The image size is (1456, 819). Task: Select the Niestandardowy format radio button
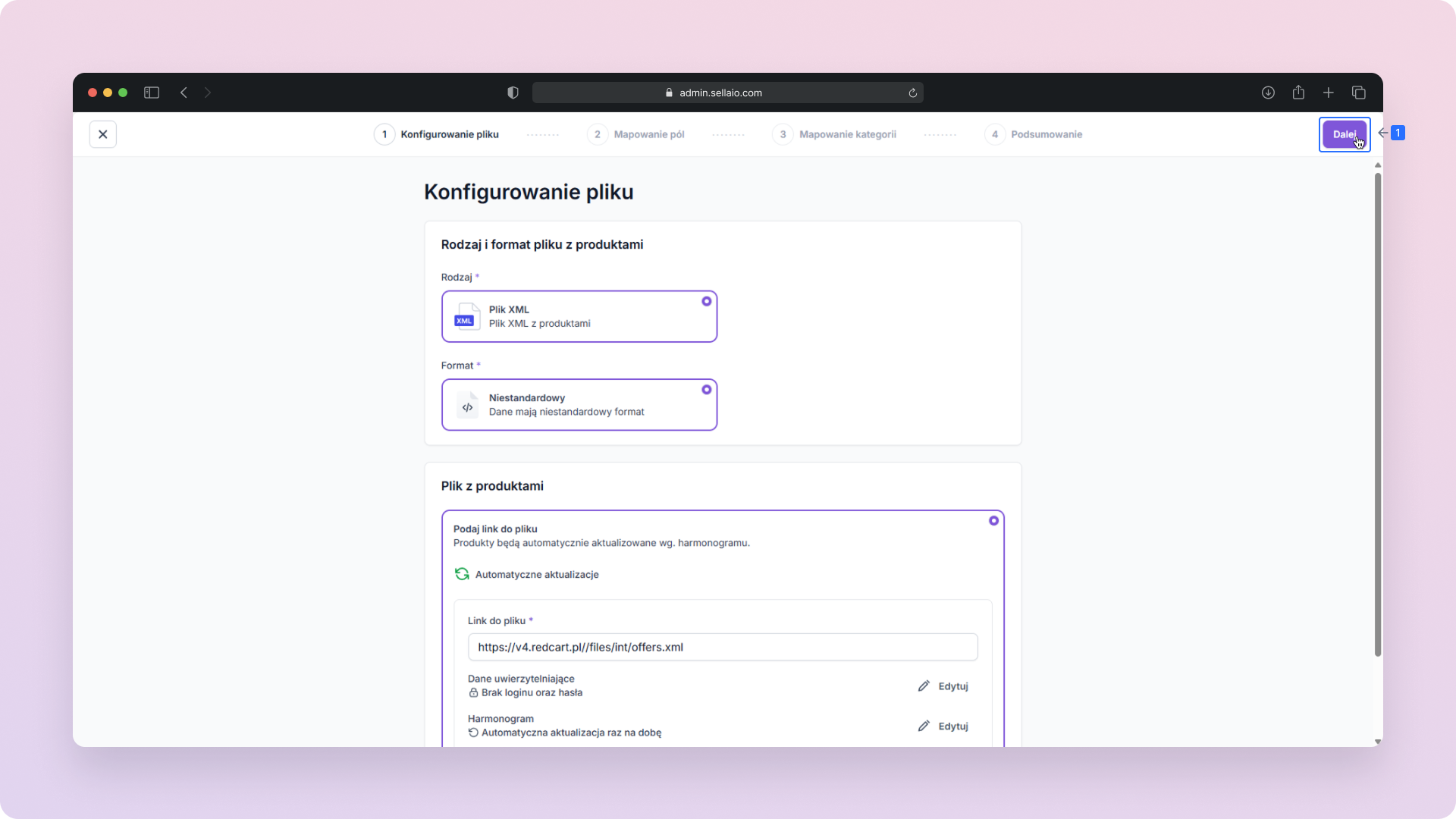coord(706,390)
